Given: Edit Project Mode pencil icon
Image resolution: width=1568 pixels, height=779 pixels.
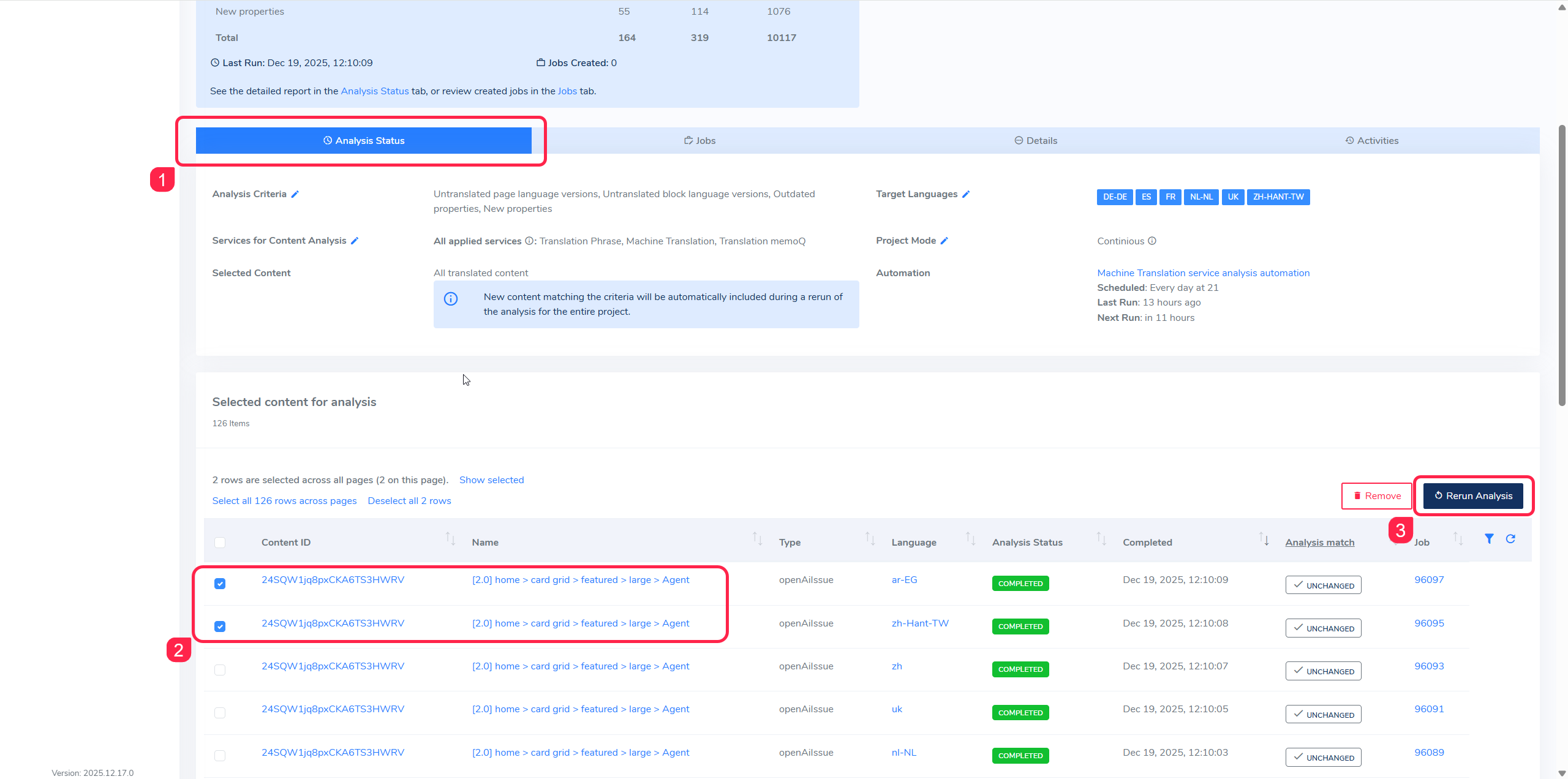Looking at the screenshot, I should pyautogui.click(x=944, y=241).
